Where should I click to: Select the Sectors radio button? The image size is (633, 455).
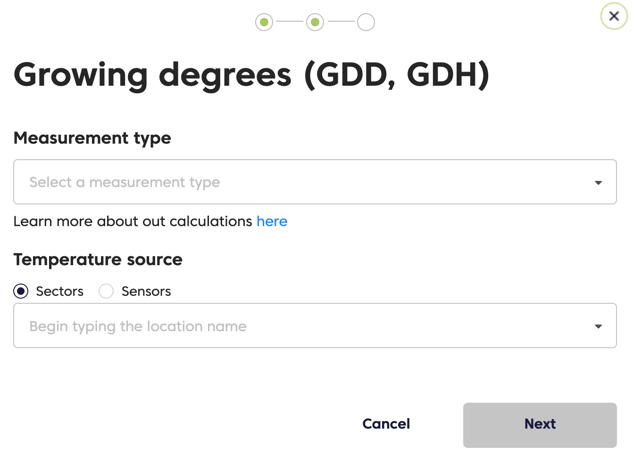pyautogui.click(x=21, y=291)
